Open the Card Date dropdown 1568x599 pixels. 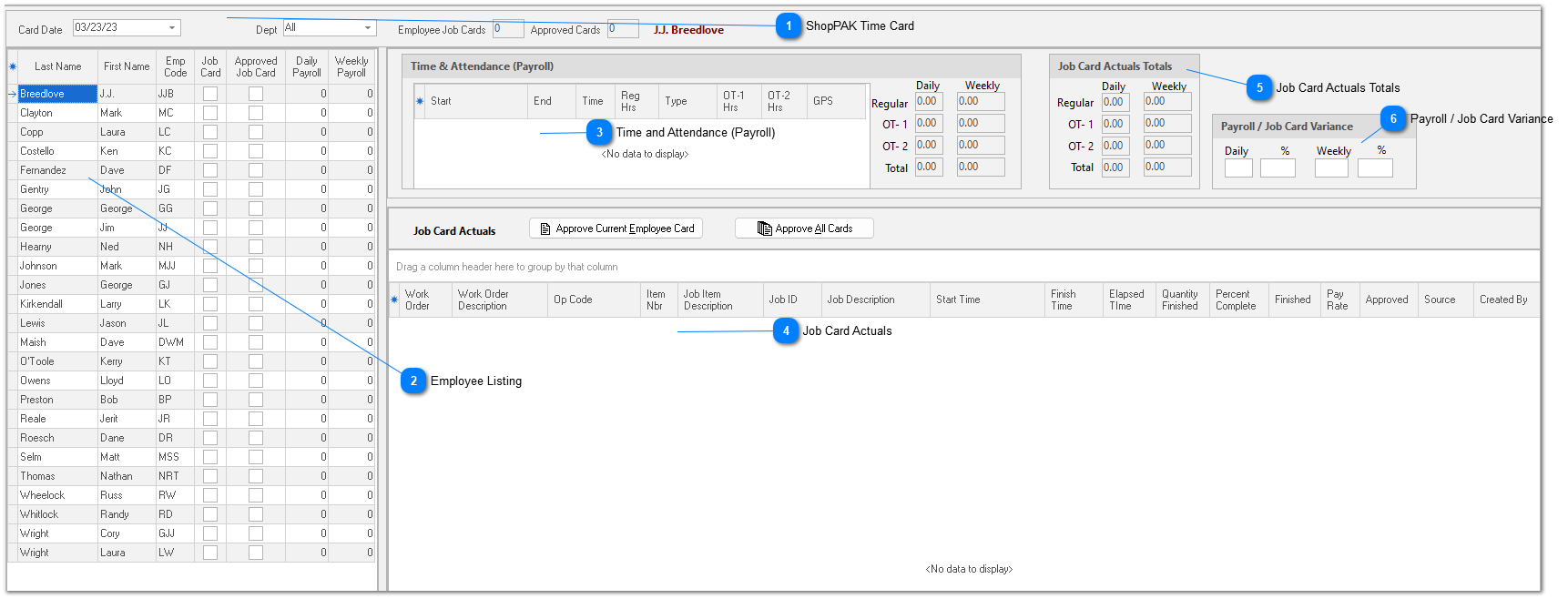(171, 28)
